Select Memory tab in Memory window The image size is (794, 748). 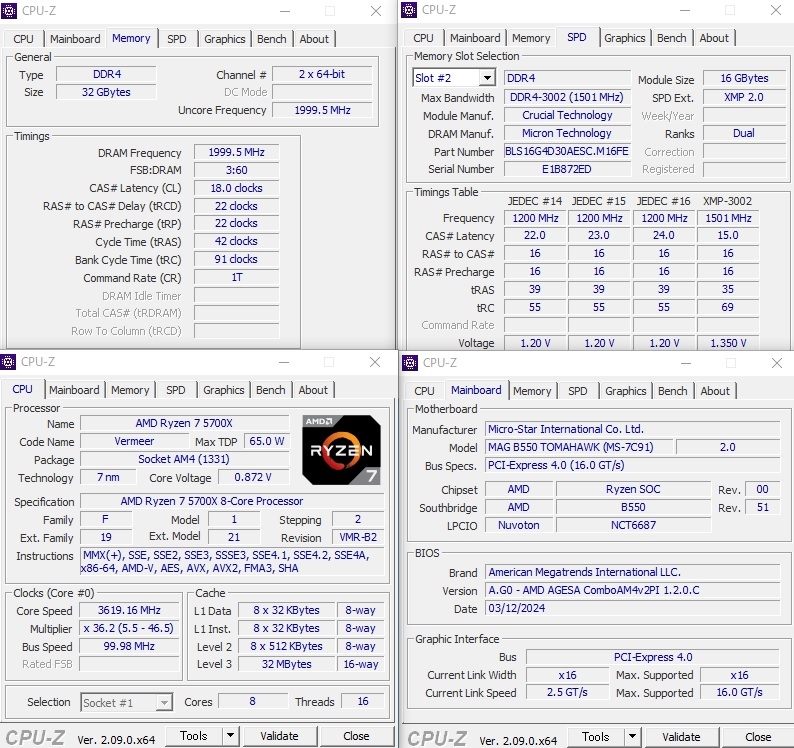click(131, 38)
